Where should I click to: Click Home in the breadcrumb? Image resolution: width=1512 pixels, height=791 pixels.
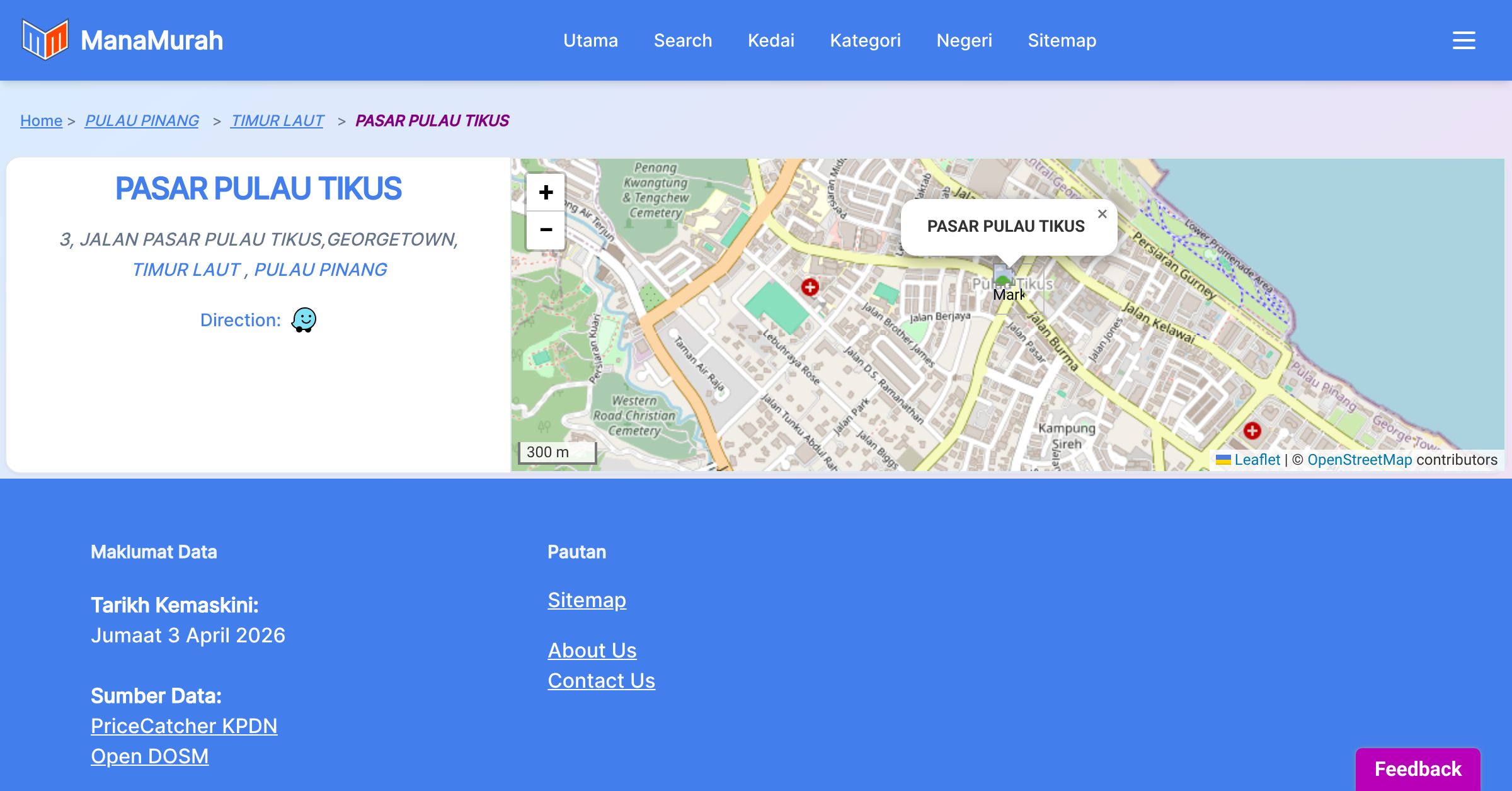(x=41, y=120)
